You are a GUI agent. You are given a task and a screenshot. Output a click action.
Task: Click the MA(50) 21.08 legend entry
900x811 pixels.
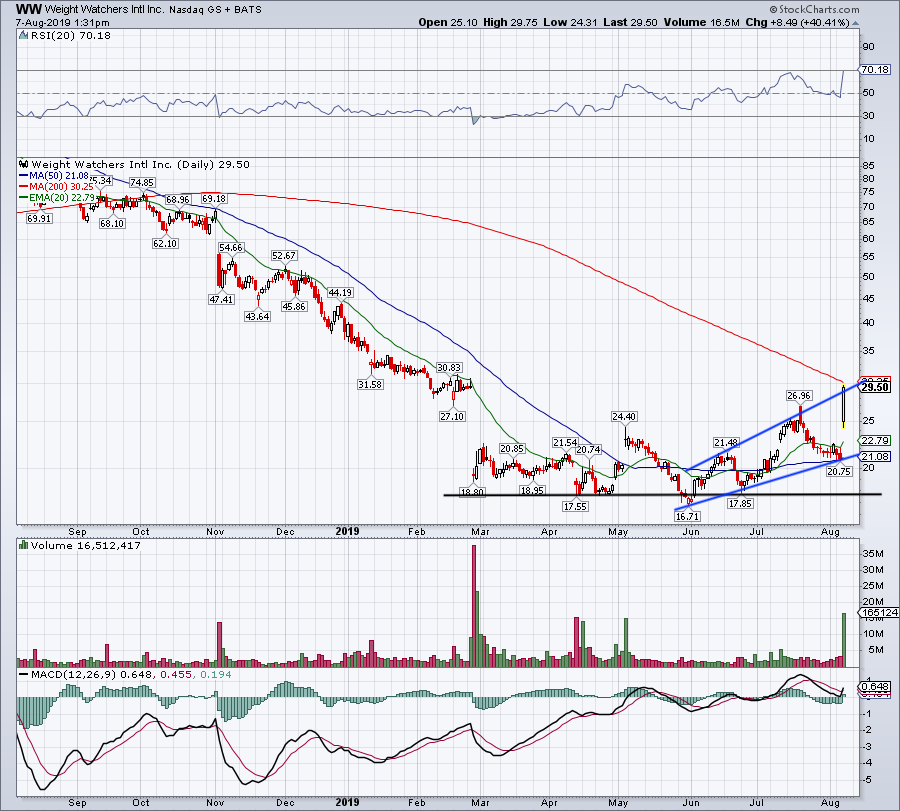click(x=55, y=176)
